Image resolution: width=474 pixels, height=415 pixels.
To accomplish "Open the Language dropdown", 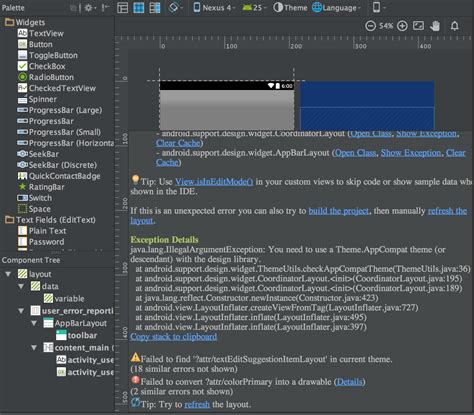I will [x=336, y=8].
